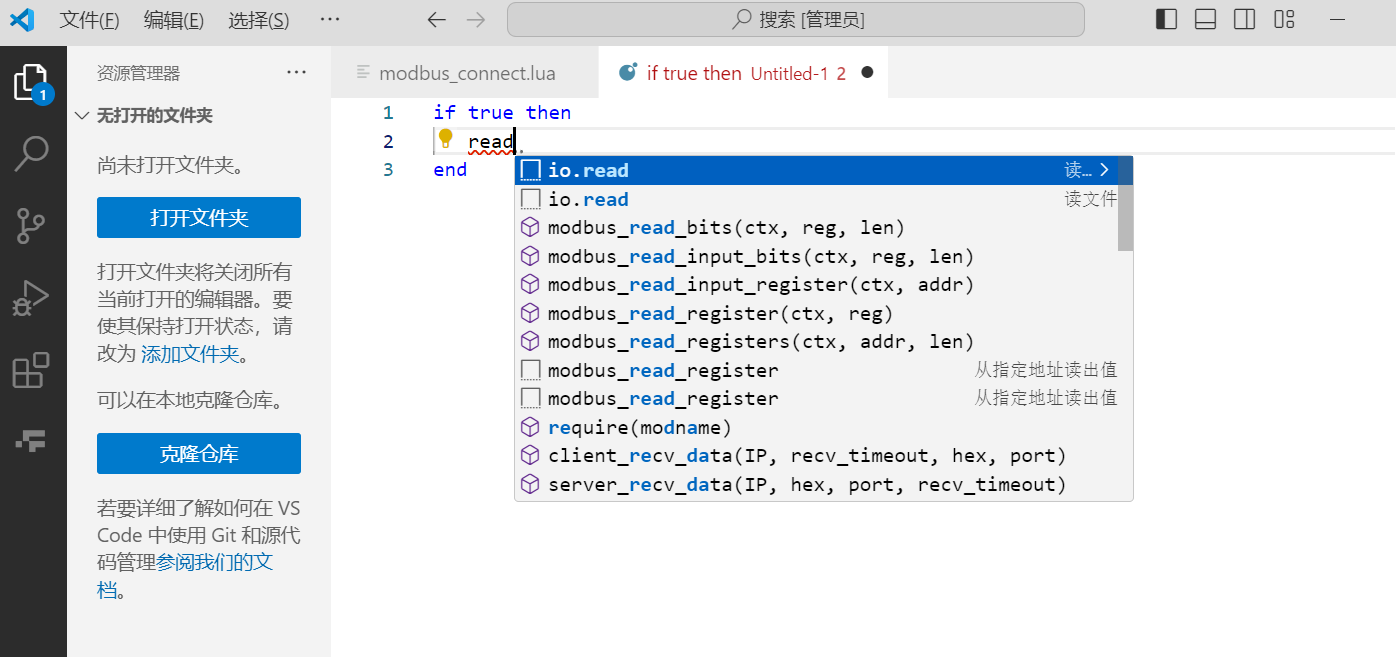Collapse the 无打开的文件夹 section
This screenshot has height=657, width=1396.
point(83,116)
